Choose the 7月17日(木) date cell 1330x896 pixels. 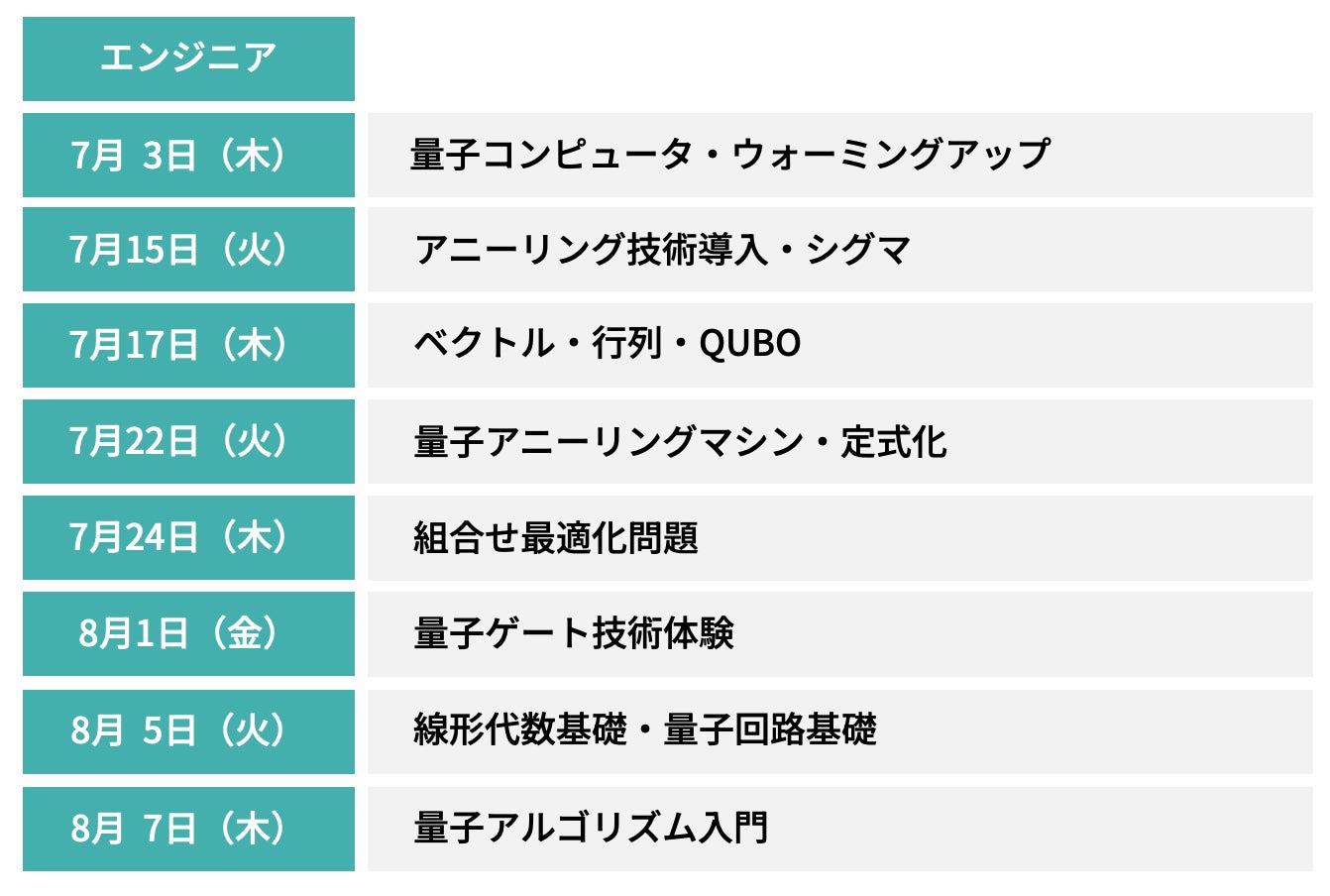click(x=188, y=345)
